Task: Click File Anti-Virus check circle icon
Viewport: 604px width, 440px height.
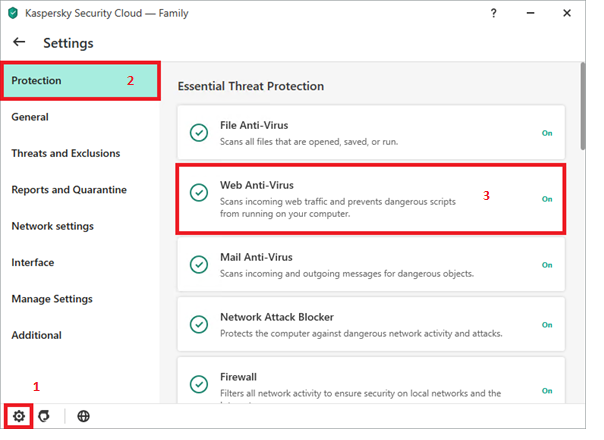Action: click(199, 133)
